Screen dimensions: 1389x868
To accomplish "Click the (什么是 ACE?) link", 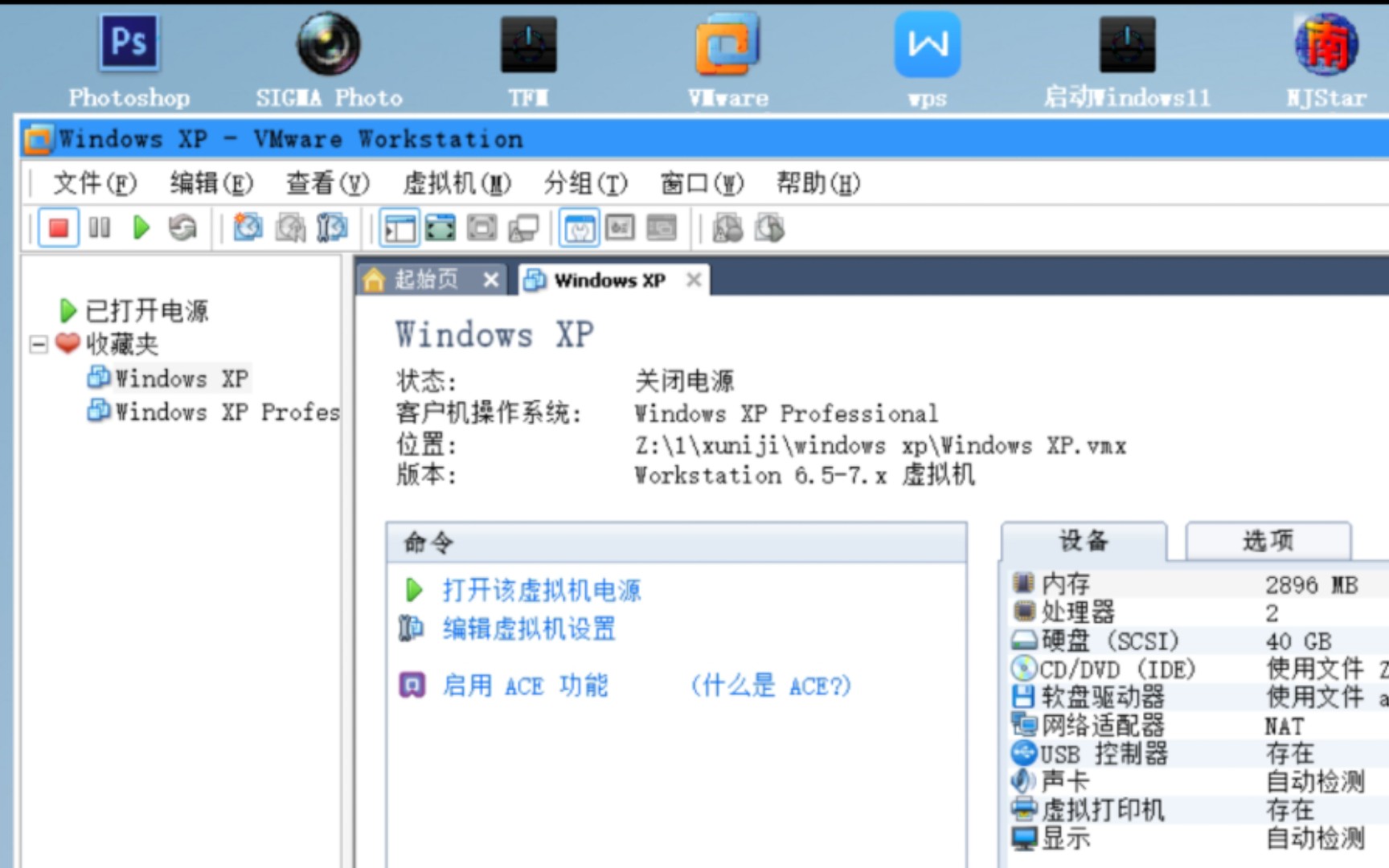I will (770, 686).
